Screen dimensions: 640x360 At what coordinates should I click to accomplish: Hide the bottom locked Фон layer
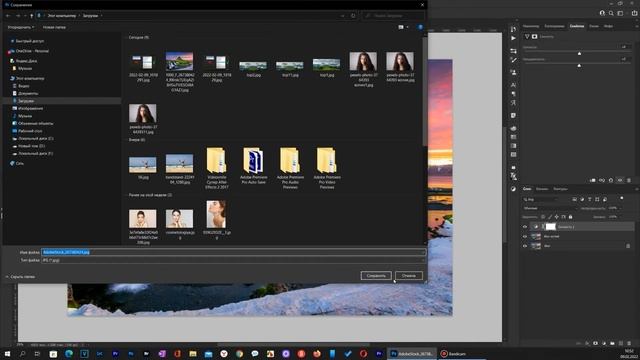525,246
